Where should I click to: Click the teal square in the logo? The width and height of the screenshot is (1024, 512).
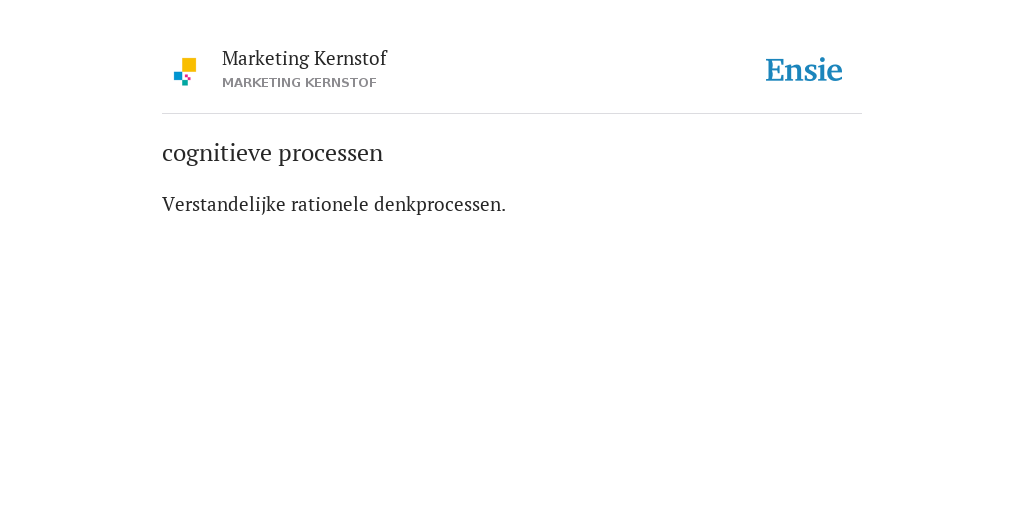tap(185, 83)
